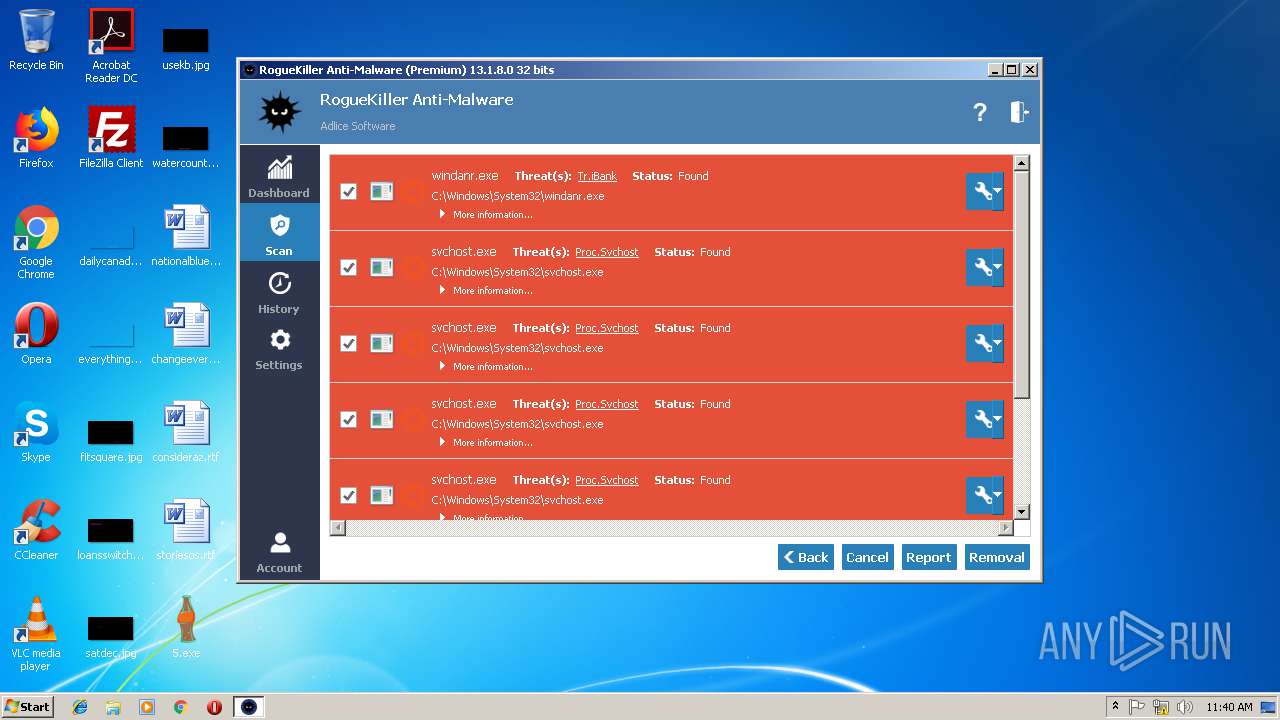Open the wrench action dropdown for windanr.exe
Image resolution: width=1280 pixels, height=720 pixels.
coord(984,191)
